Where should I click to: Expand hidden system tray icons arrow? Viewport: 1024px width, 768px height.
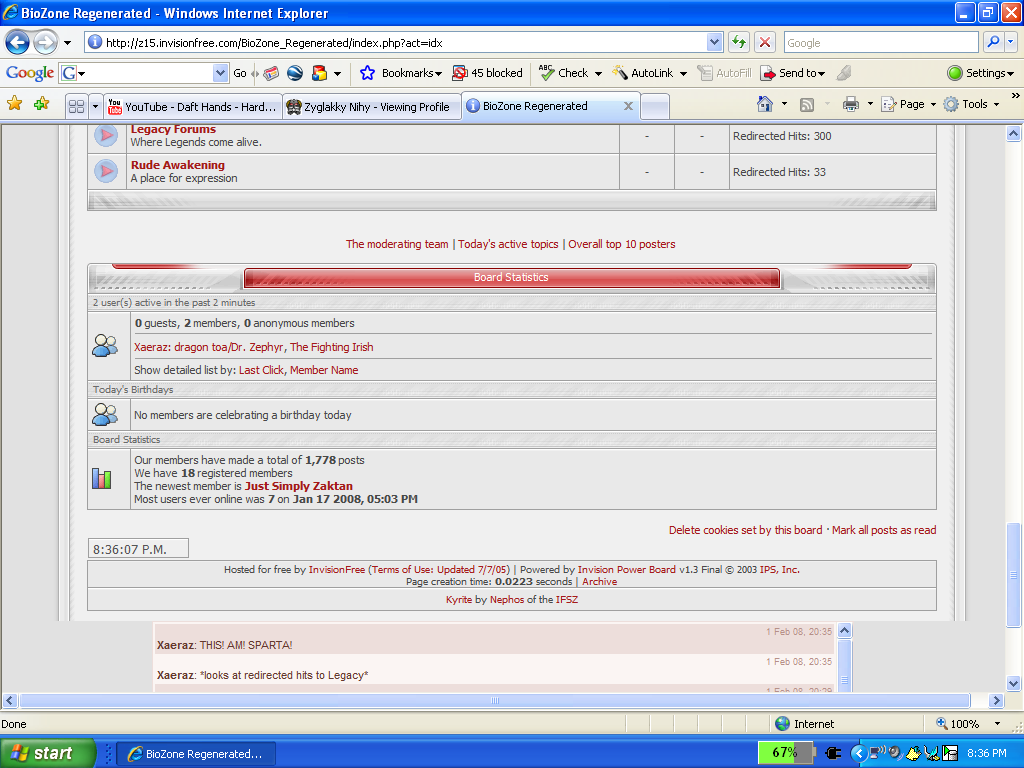tap(859, 754)
